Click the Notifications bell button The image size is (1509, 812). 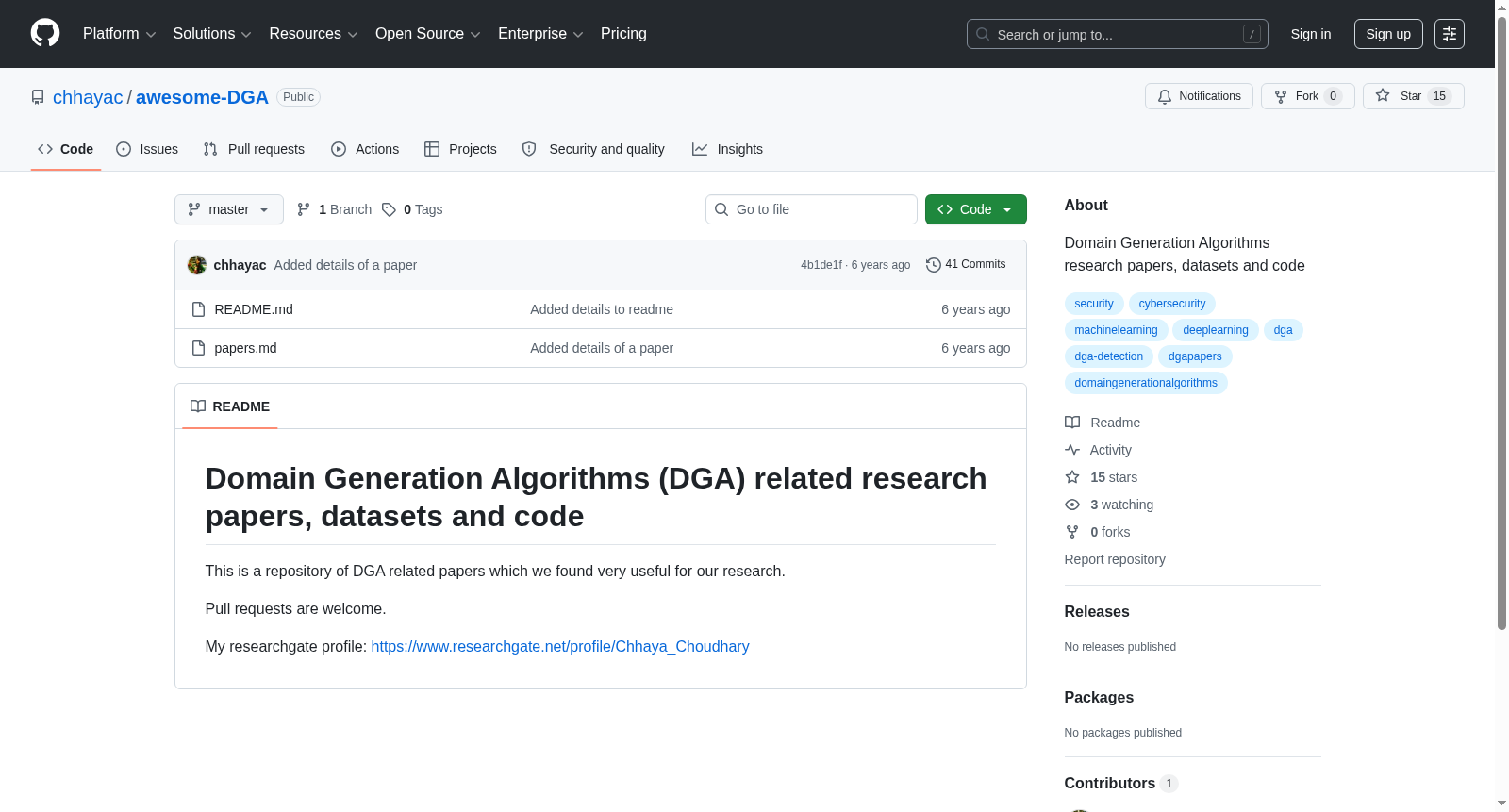point(1199,96)
